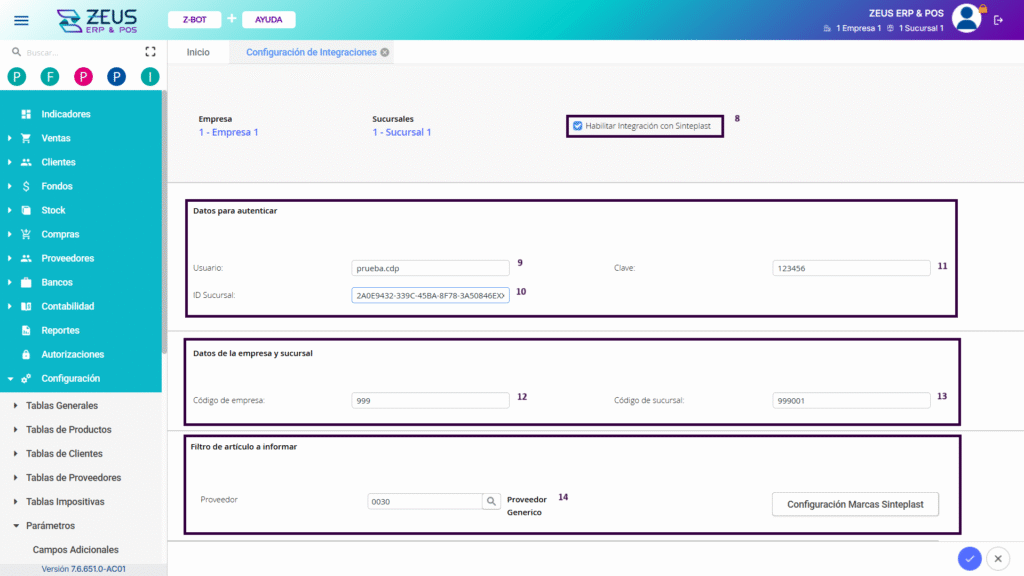This screenshot has width=1024, height=576.
Task: Click the plus icon beside Z-BOT
Action: pos(232,19)
